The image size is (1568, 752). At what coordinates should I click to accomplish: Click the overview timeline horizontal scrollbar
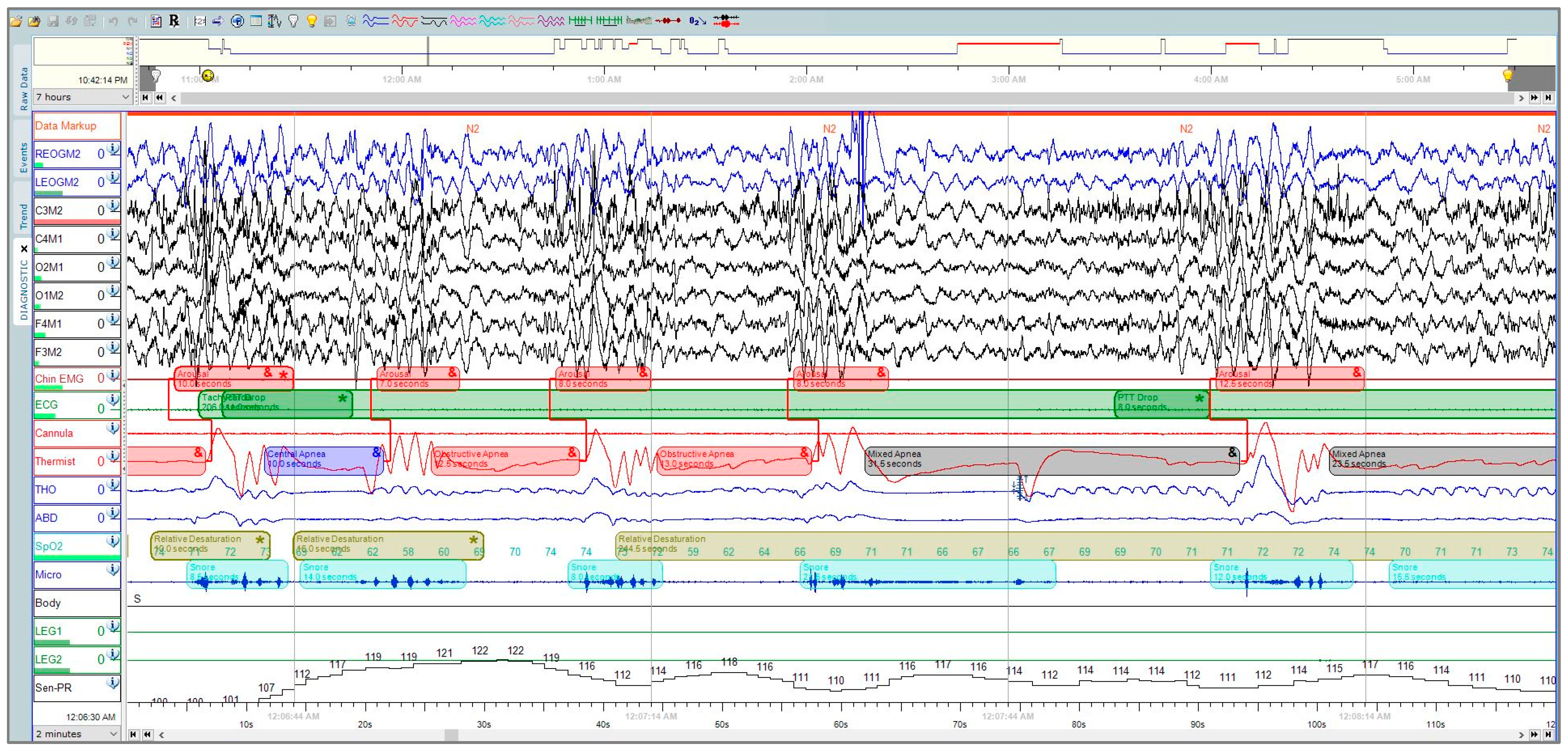[846, 98]
